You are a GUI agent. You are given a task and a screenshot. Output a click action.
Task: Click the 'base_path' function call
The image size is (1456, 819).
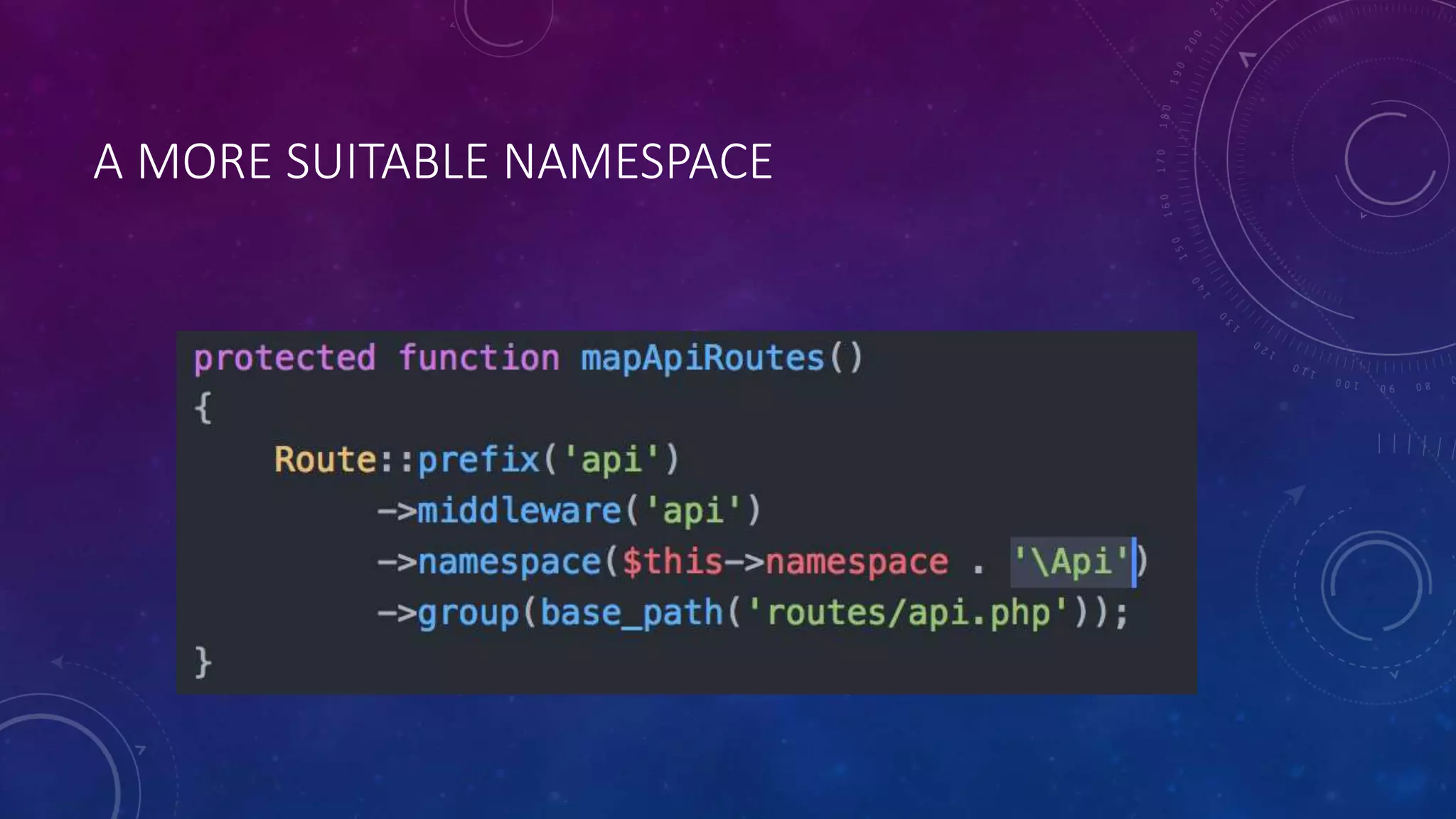coord(631,613)
